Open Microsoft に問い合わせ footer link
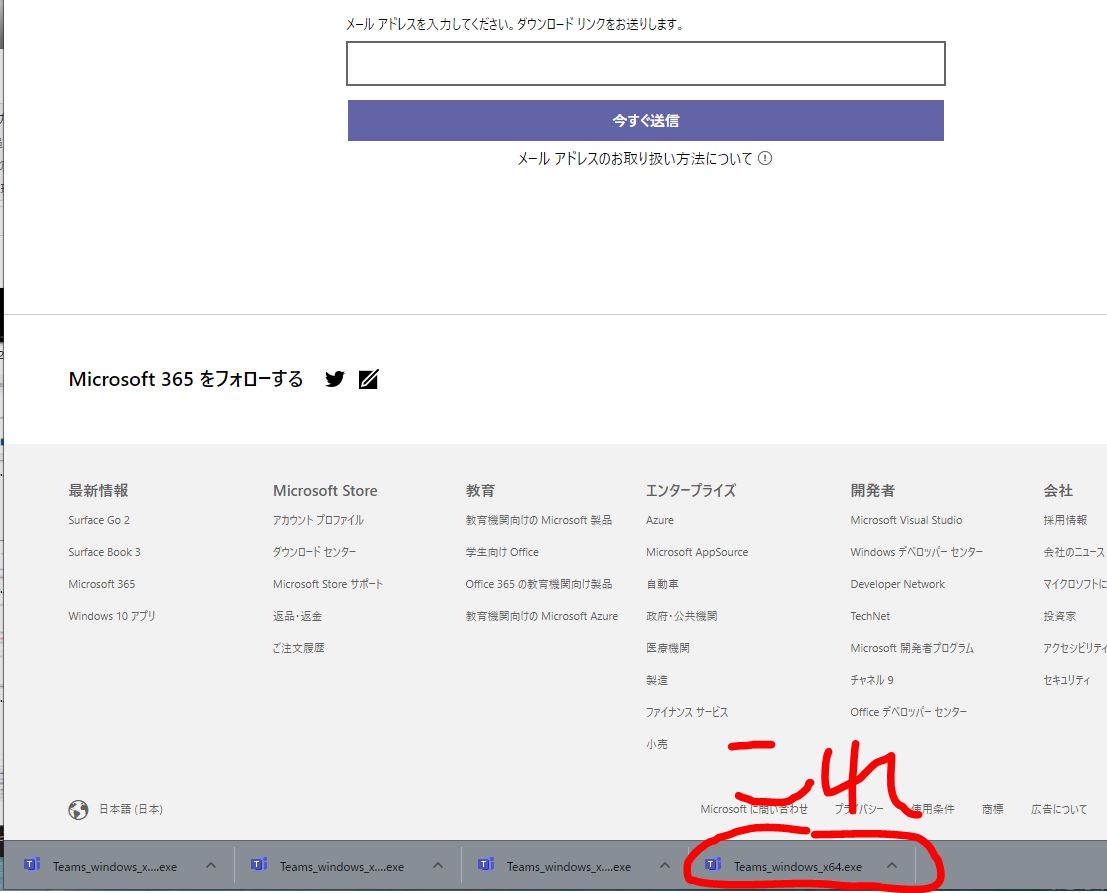The image size is (1107, 893). (754, 809)
